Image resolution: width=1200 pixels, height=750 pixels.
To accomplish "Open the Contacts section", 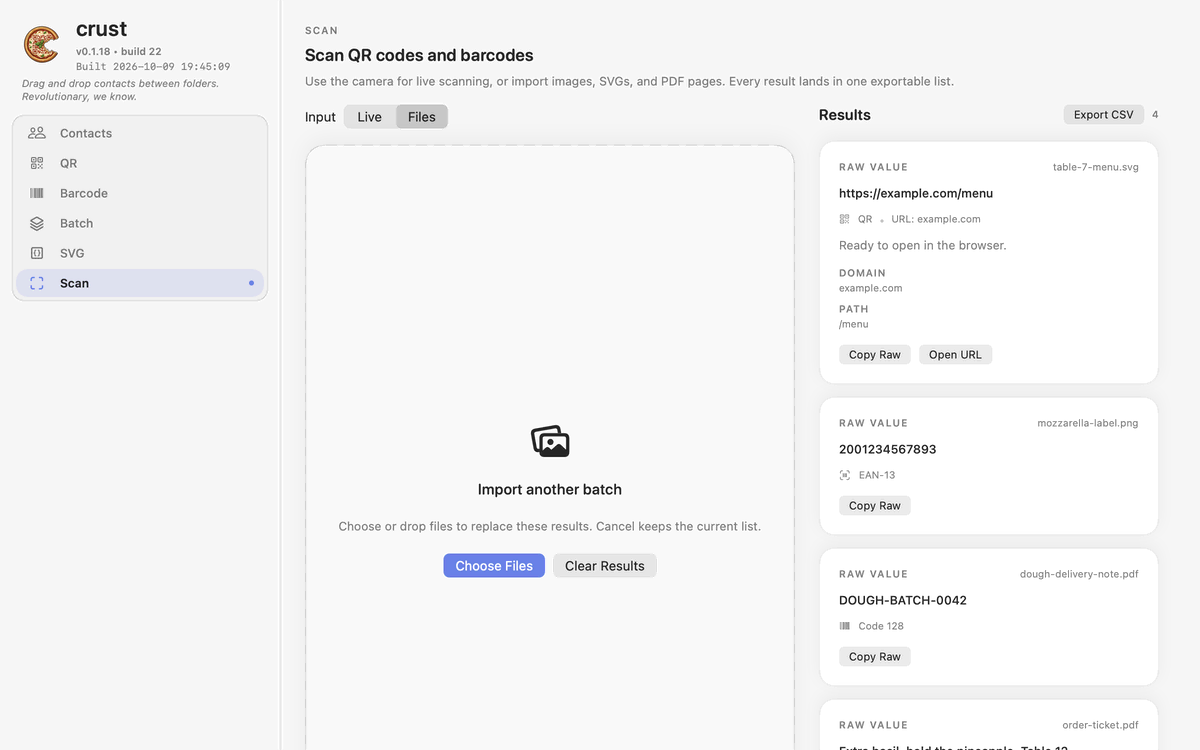I will point(140,133).
